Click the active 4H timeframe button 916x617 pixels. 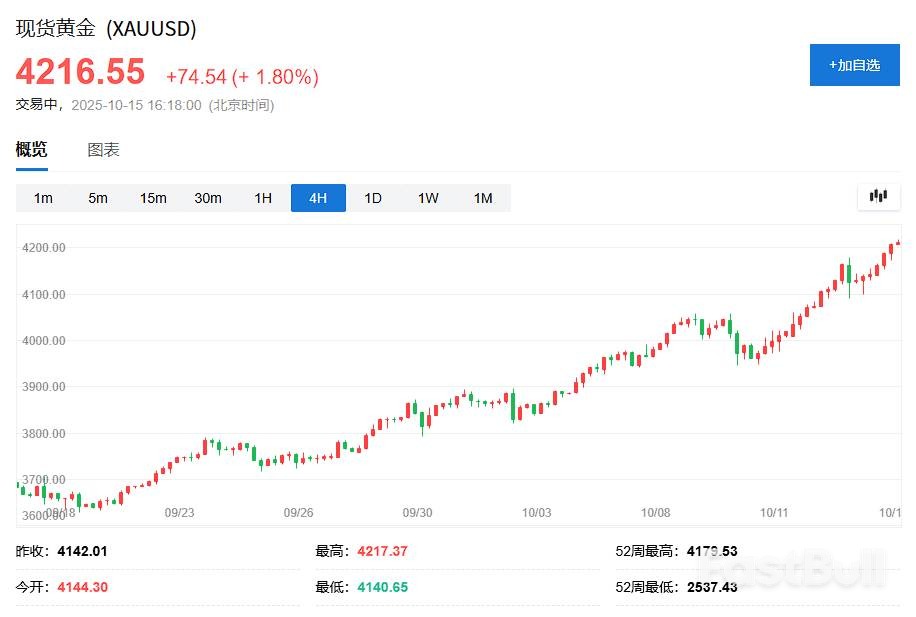(x=317, y=198)
